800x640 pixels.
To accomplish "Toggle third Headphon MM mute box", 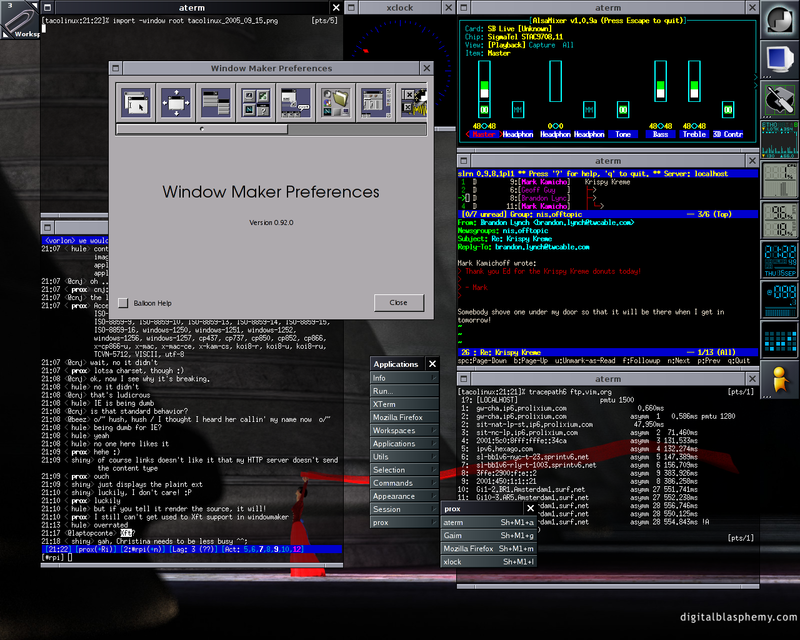I will pyautogui.click(x=589, y=110).
